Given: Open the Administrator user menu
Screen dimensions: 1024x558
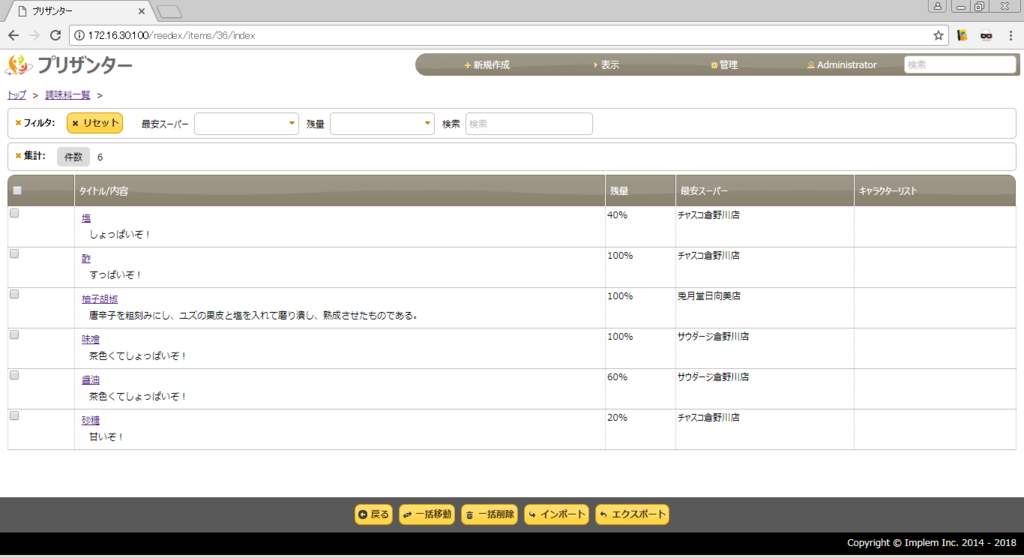Looking at the screenshot, I should 842,65.
